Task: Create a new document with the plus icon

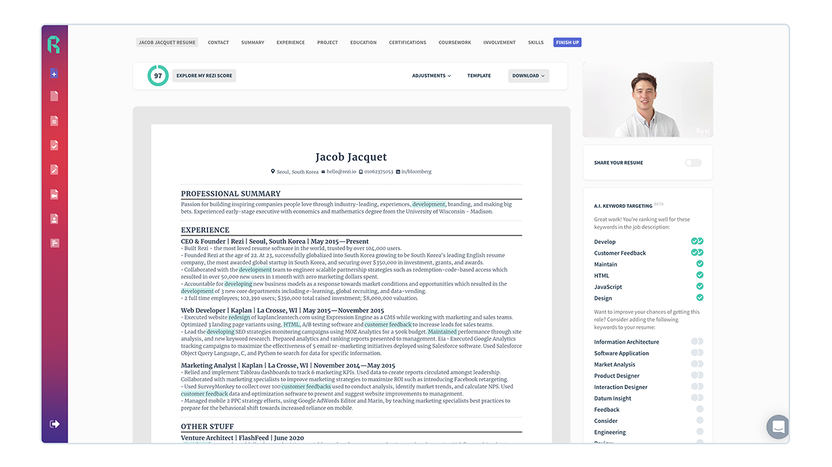Action: click(x=54, y=74)
